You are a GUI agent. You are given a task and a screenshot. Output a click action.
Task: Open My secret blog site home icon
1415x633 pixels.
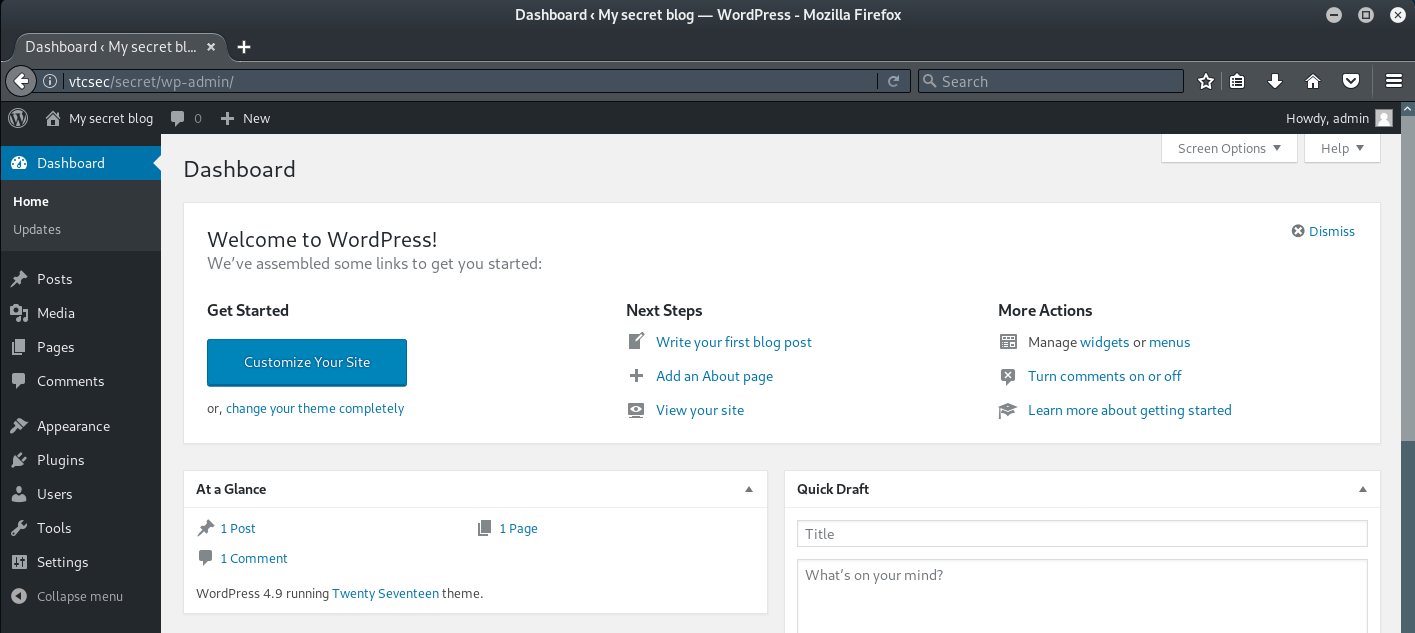coord(53,118)
